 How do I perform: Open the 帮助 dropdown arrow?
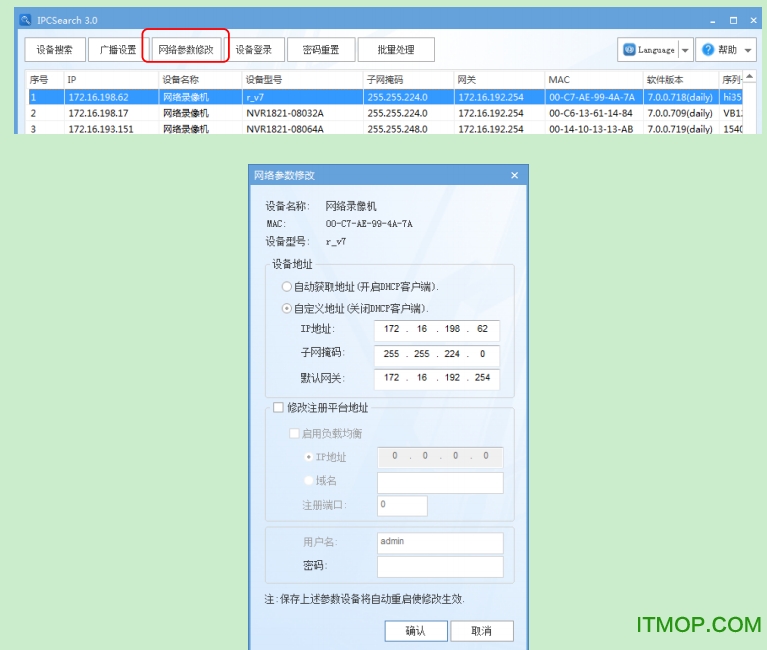[x=747, y=50]
